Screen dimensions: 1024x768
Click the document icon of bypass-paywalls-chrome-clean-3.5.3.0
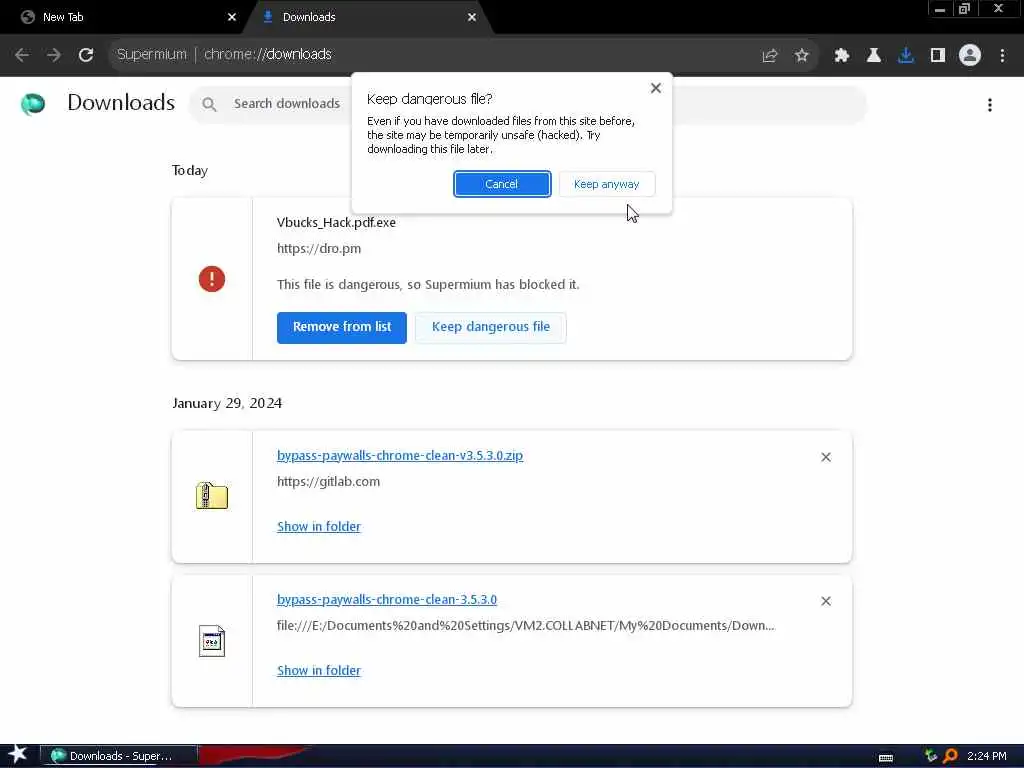point(212,641)
